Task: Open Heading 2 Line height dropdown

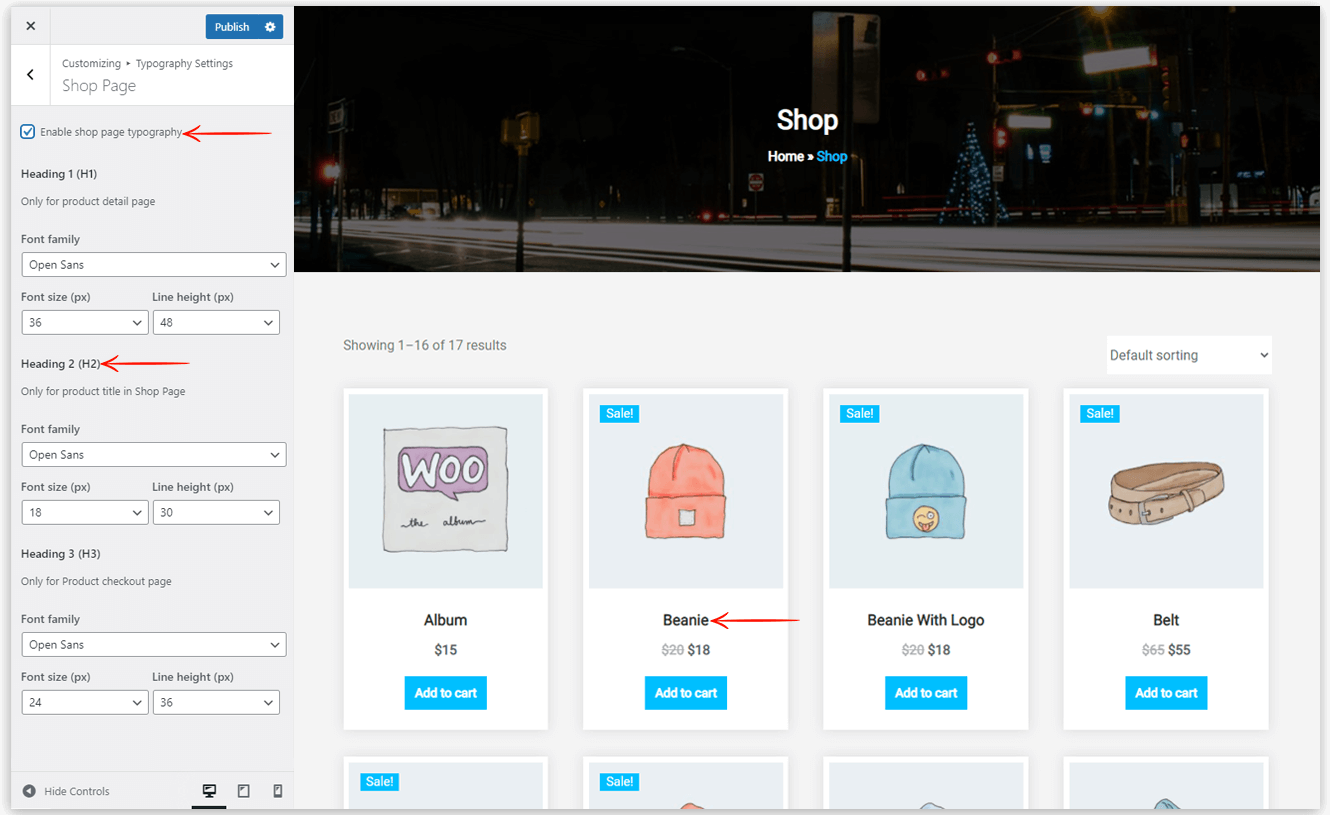Action: pyautogui.click(x=216, y=513)
